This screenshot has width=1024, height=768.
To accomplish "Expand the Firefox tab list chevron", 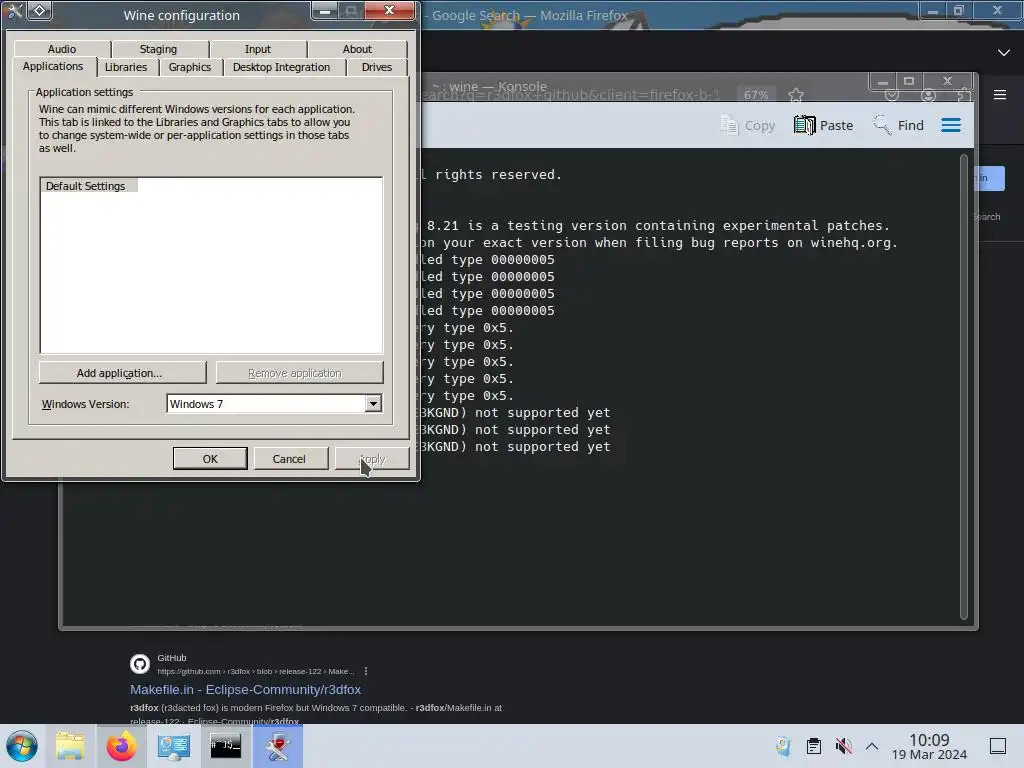I will (1004, 52).
